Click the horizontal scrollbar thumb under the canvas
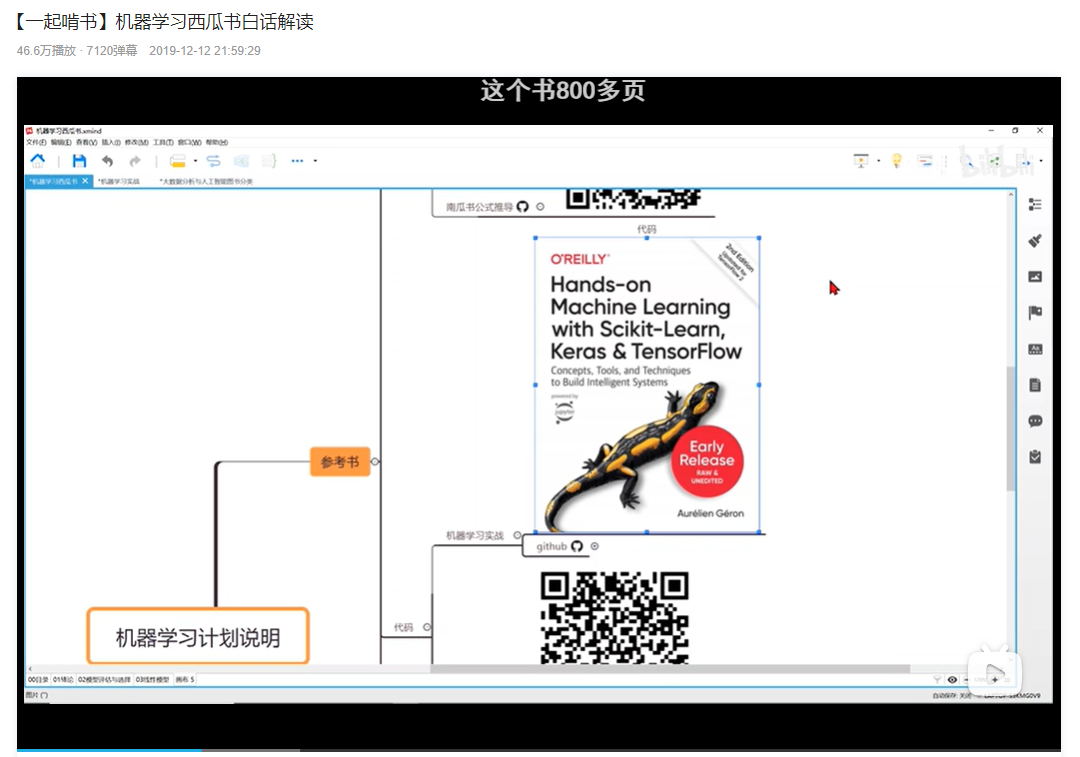The width and height of the screenshot is (1080, 757). (x=670, y=669)
